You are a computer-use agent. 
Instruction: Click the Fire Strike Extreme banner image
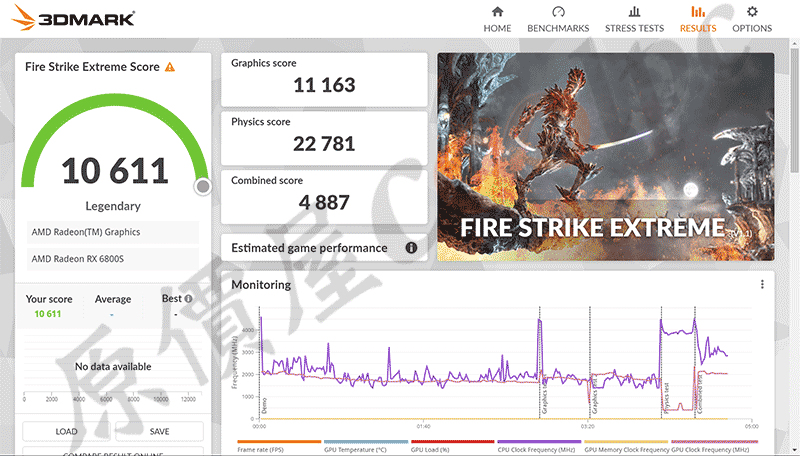click(x=606, y=157)
